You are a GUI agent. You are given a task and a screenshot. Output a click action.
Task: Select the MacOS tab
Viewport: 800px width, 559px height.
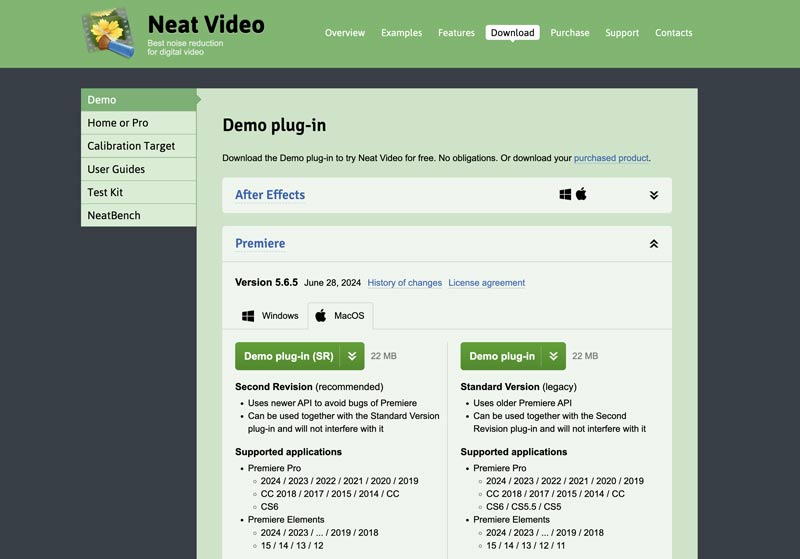pos(340,316)
